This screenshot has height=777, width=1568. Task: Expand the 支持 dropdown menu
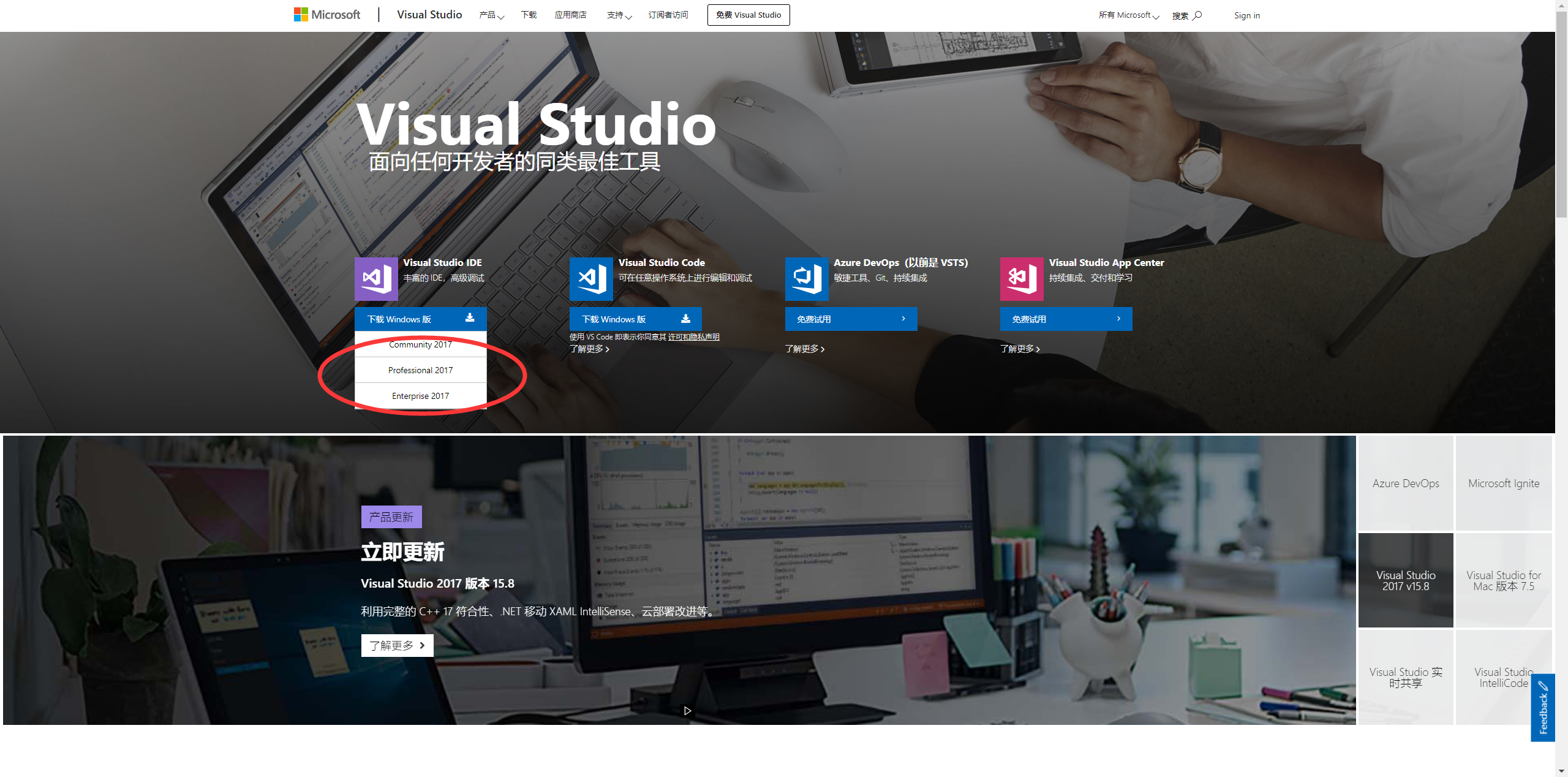(617, 15)
